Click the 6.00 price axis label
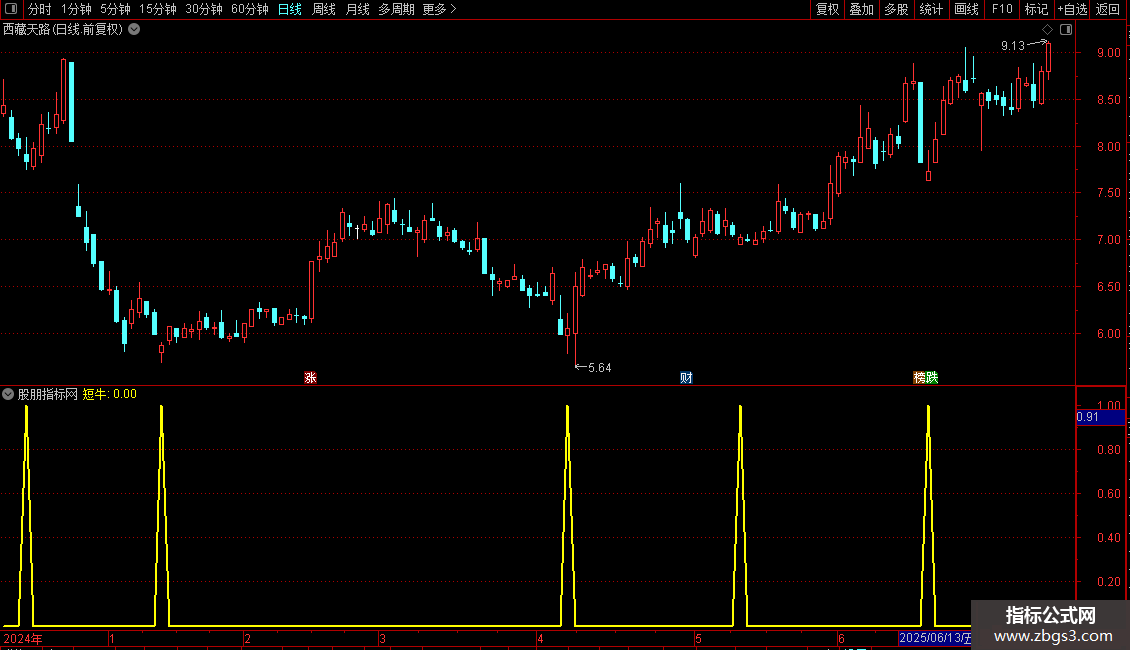The image size is (1130, 650). coord(1108,334)
